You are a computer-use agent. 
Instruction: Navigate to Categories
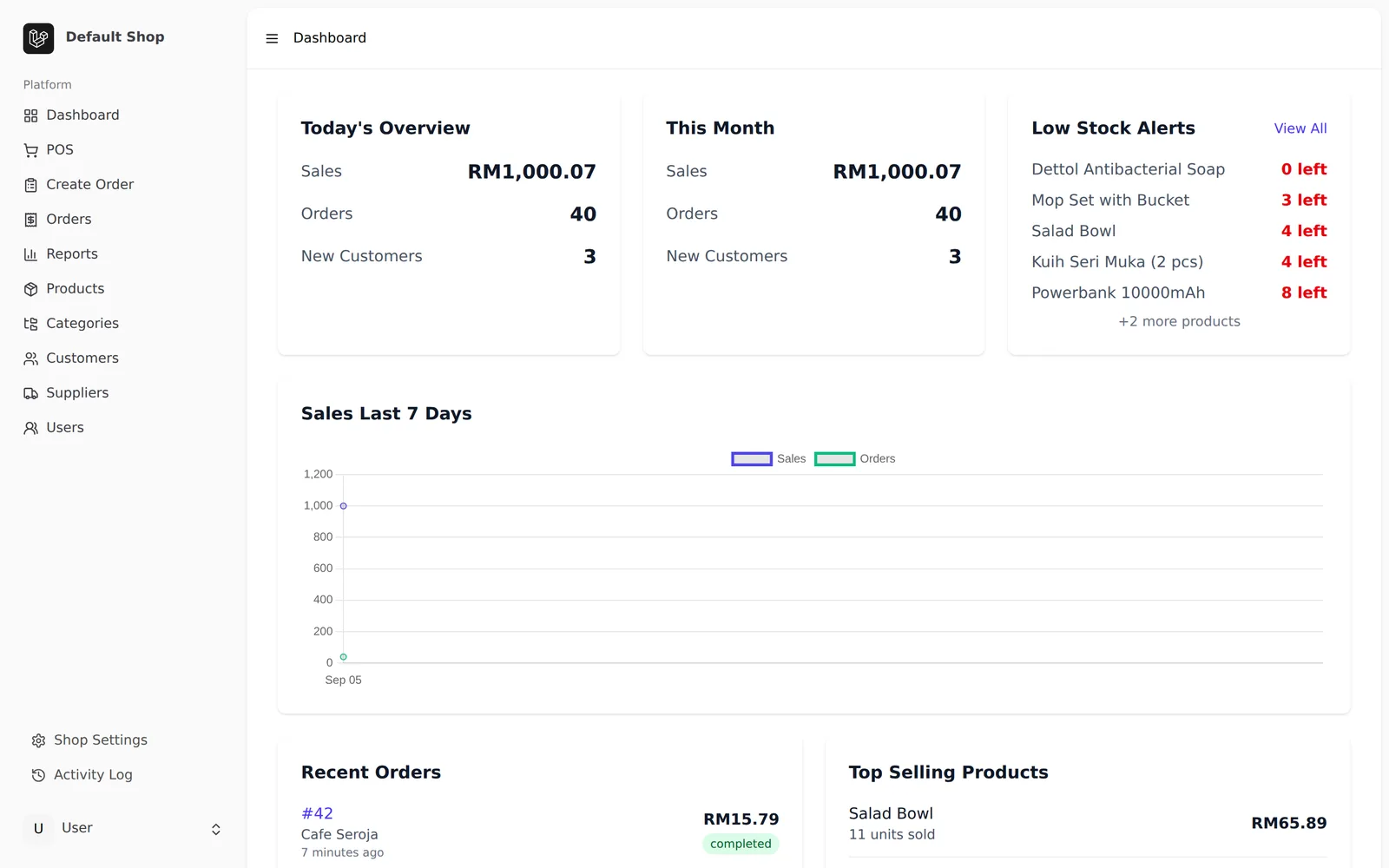coord(123,324)
